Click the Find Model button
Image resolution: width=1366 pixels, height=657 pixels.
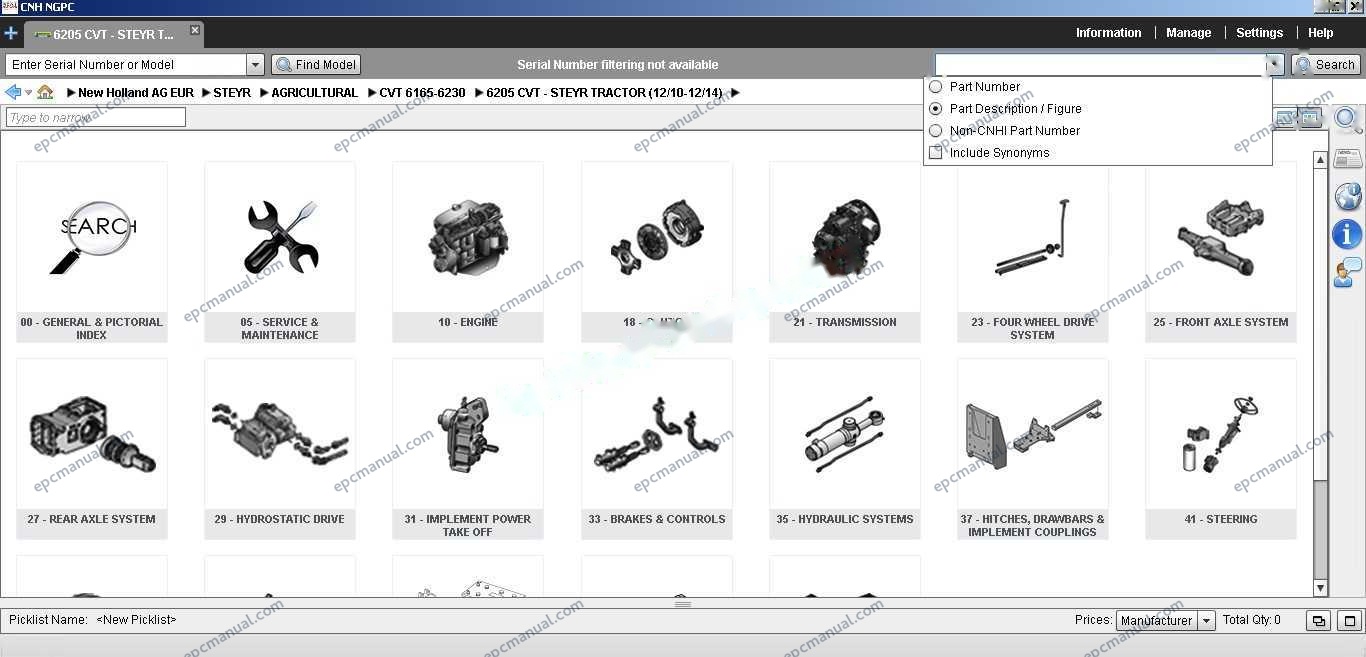[x=316, y=65]
